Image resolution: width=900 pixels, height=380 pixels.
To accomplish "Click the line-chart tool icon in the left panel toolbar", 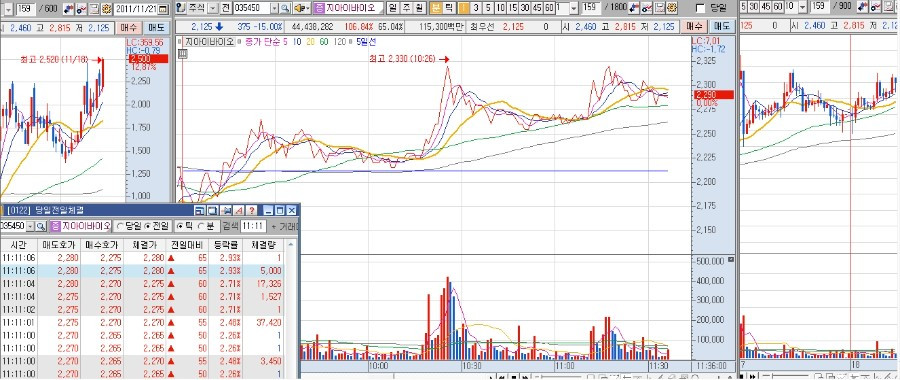I will point(81,9).
